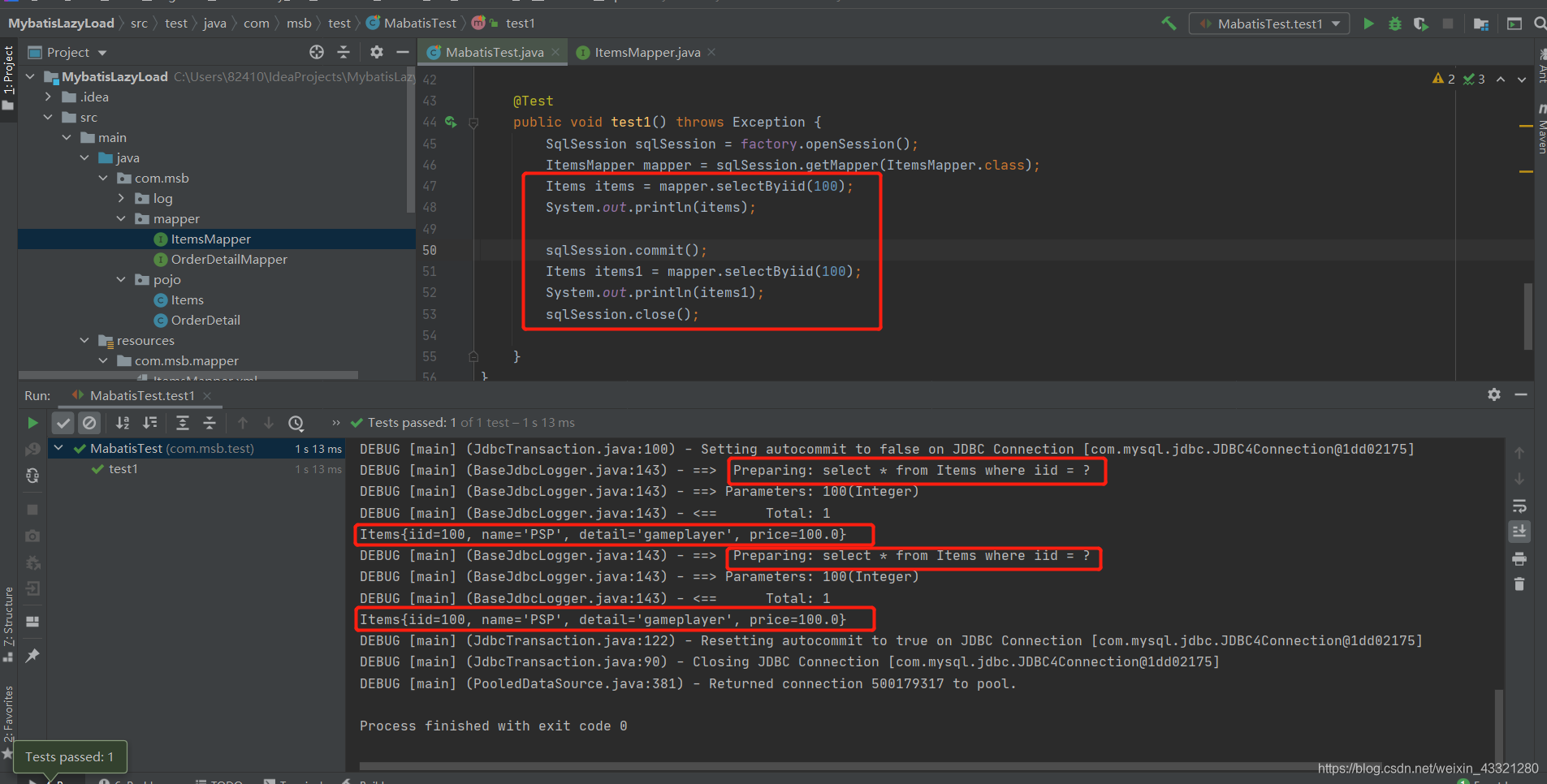
Task: Open the MabatisTest.test1 run configuration dropdown
Action: pos(1269,24)
